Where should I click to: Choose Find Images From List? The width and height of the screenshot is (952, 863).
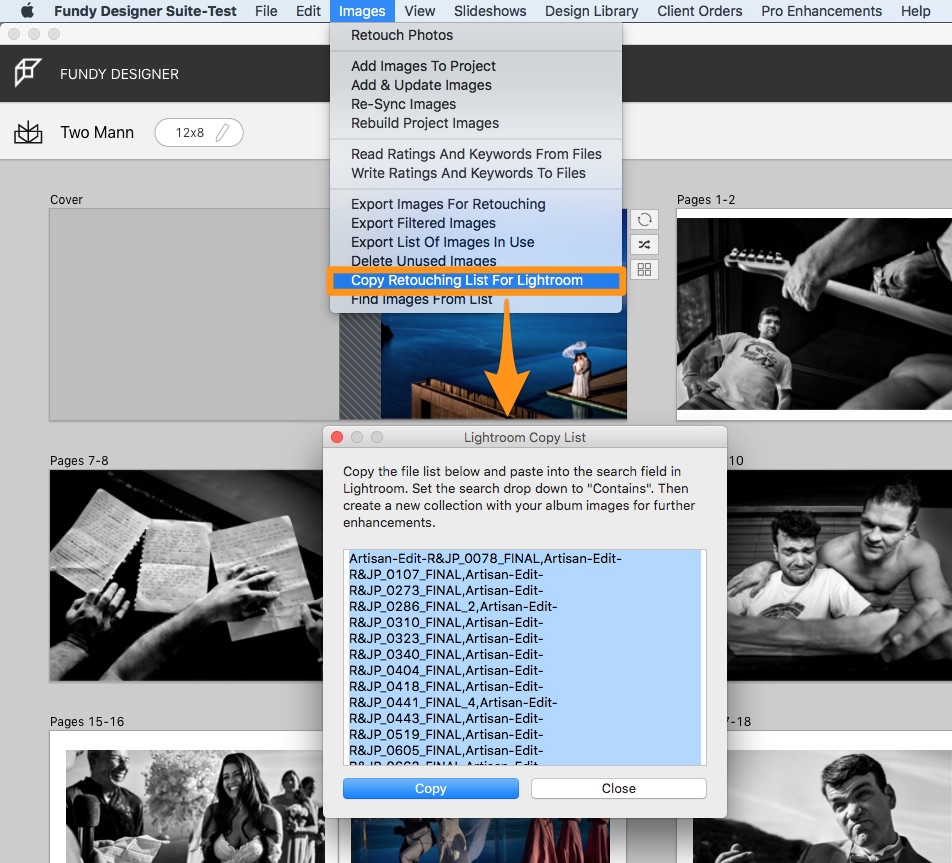476,299
